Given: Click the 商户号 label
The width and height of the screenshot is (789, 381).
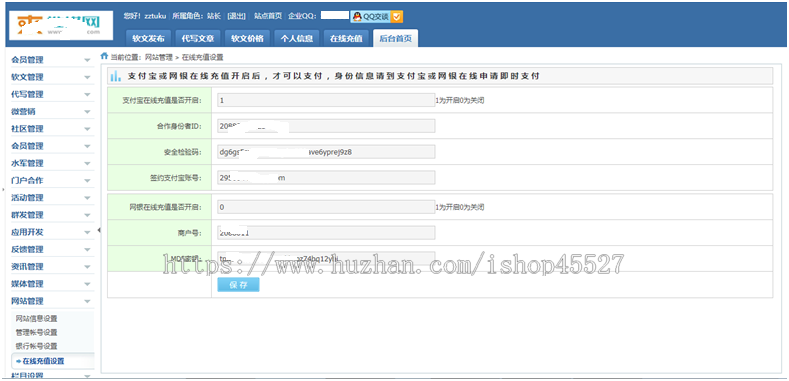Looking at the screenshot, I should point(189,233).
